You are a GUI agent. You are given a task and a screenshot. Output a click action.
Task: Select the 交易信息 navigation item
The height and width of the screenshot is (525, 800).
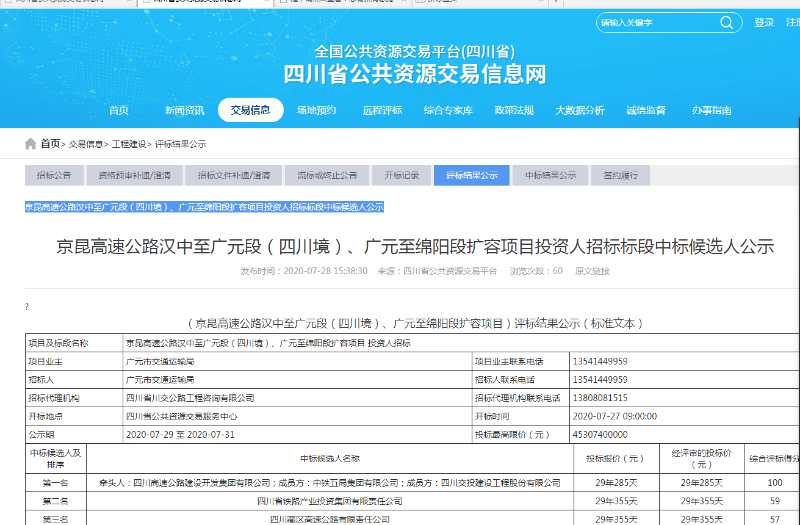pyautogui.click(x=250, y=110)
